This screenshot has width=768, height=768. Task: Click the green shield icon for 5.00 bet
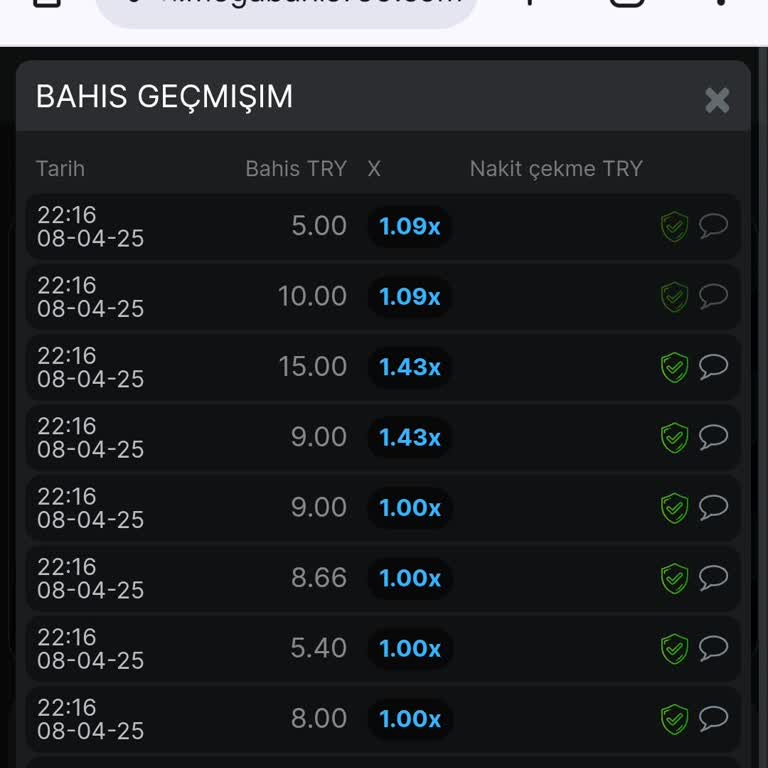tap(675, 227)
